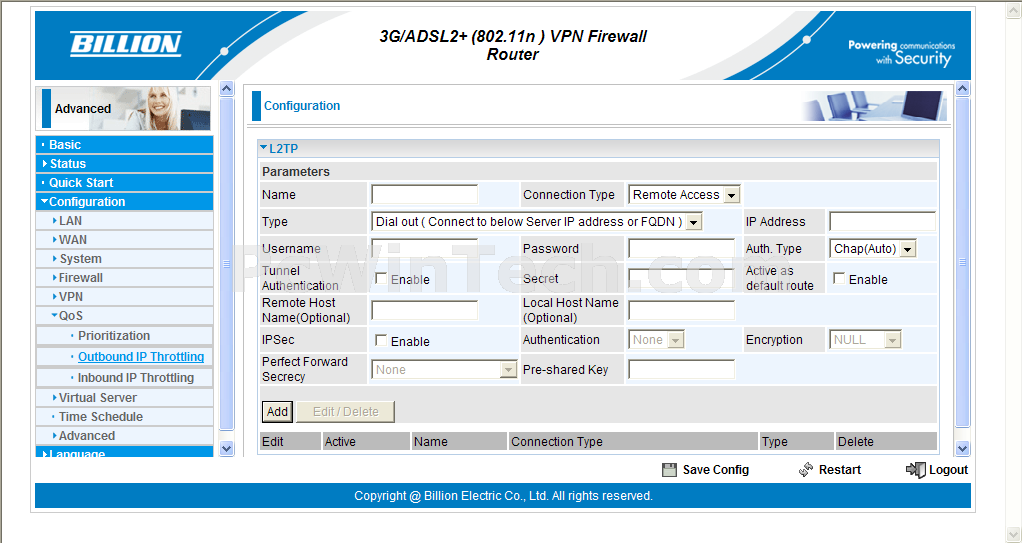The height and width of the screenshot is (543, 1022).
Task: Click the Restart arrows icon
Action: pos(806,469)
